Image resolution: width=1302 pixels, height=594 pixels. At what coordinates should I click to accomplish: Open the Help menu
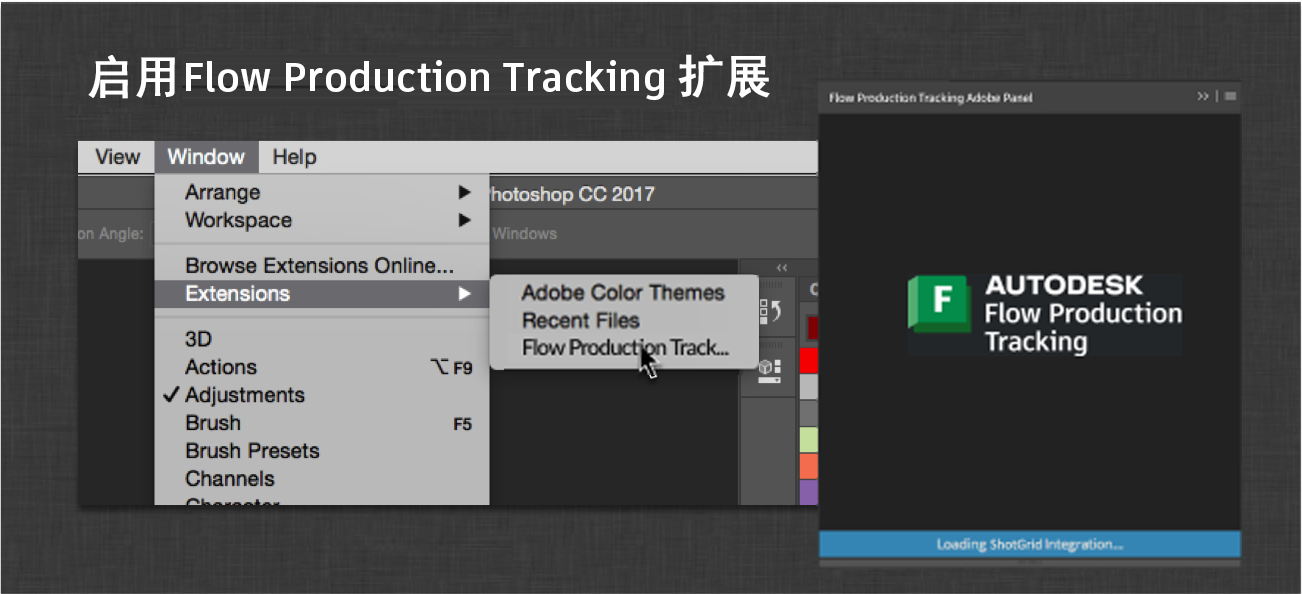[x=294, y=157]
